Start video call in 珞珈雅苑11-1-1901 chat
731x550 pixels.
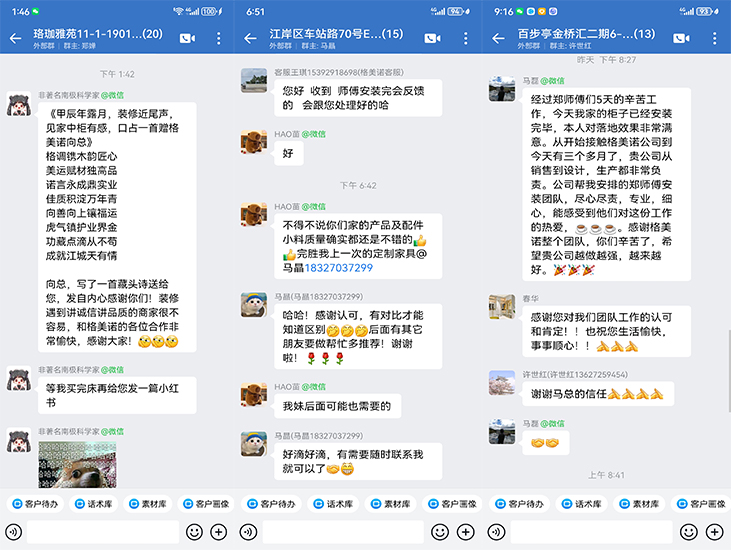186,39
